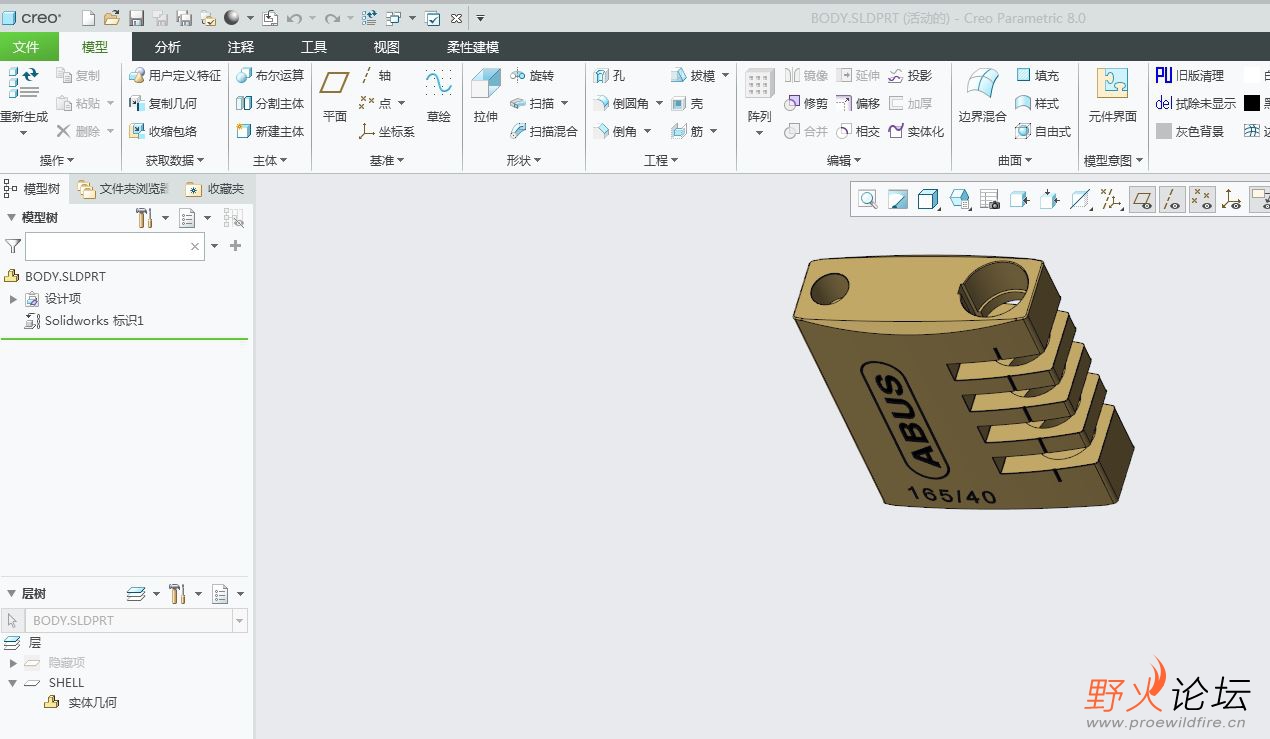
Task: Undo the last action
Action: coord(294,18)
